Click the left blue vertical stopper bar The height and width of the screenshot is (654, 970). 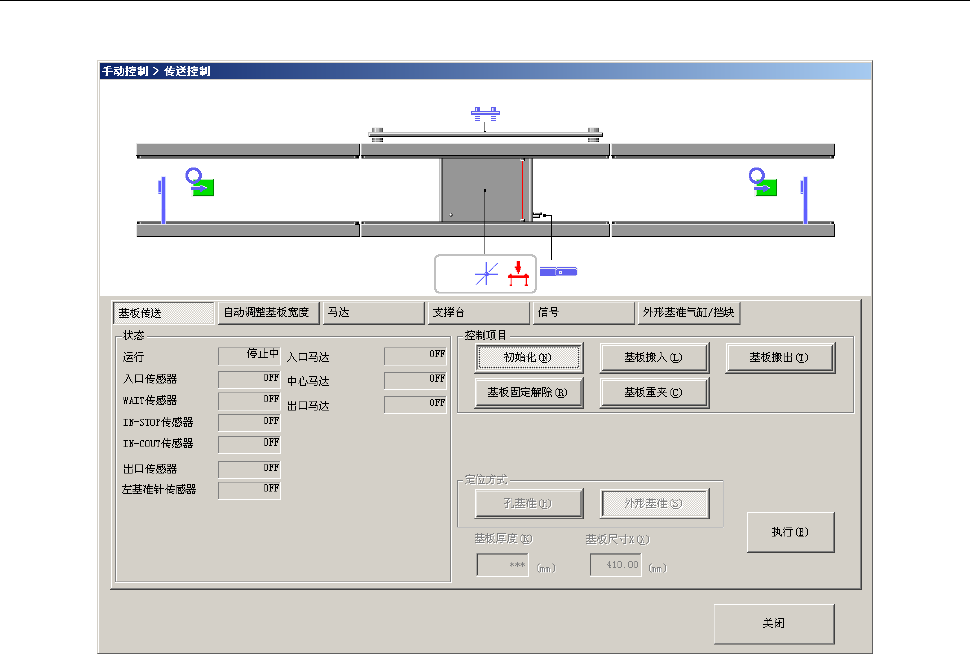(x=163, y=200)
